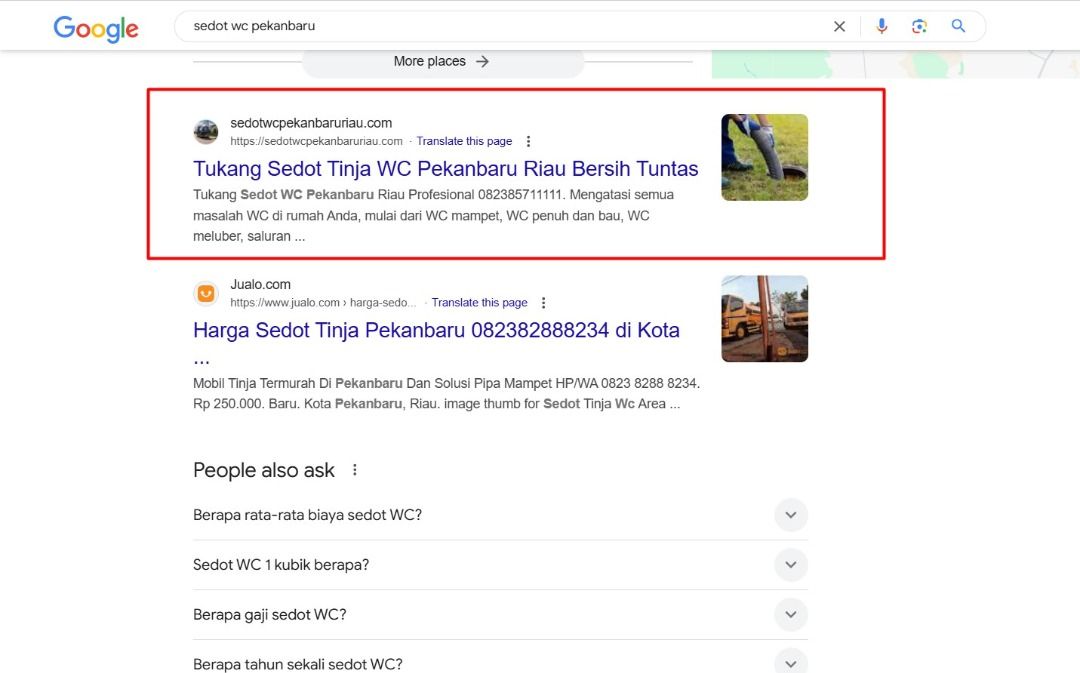Image resolution: width=1080 pixels, height=673 pixels.
Task: Translate the sedotwcpekanbaruriau.com page
Action: (x=464, y=142)
